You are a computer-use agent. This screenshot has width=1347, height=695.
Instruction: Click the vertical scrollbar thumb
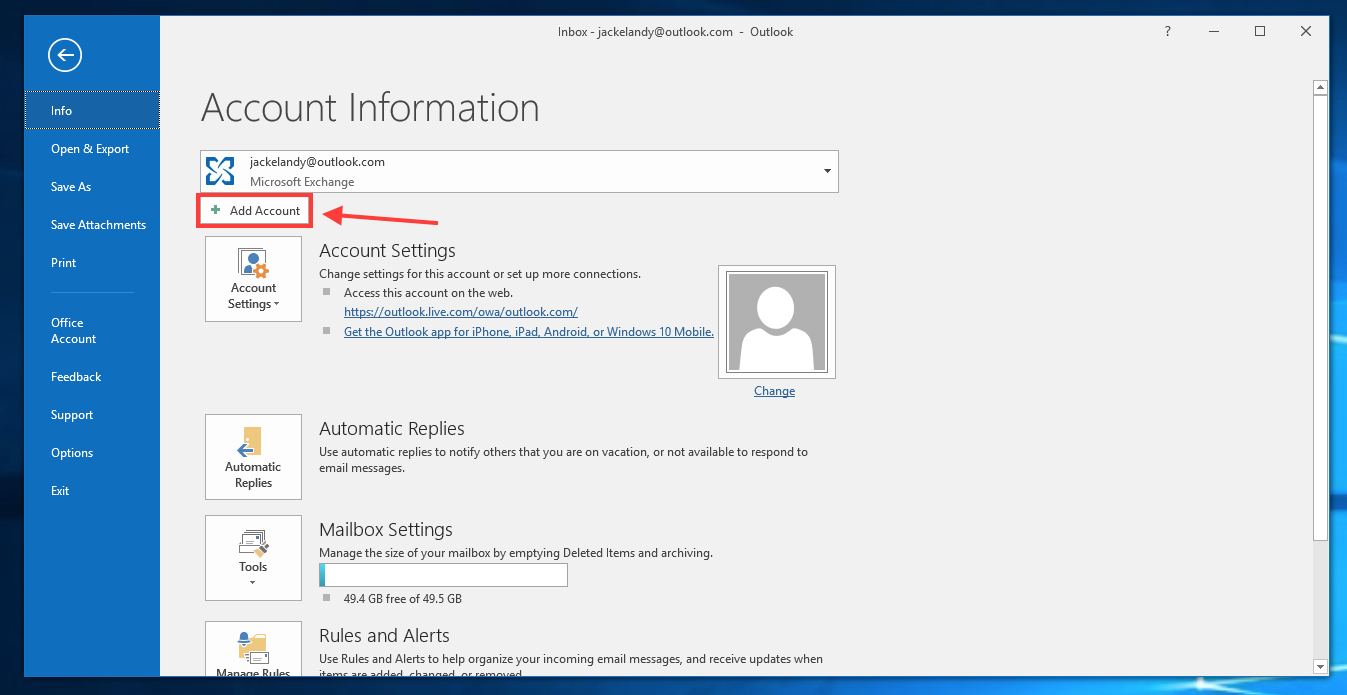coord(1320,317)
